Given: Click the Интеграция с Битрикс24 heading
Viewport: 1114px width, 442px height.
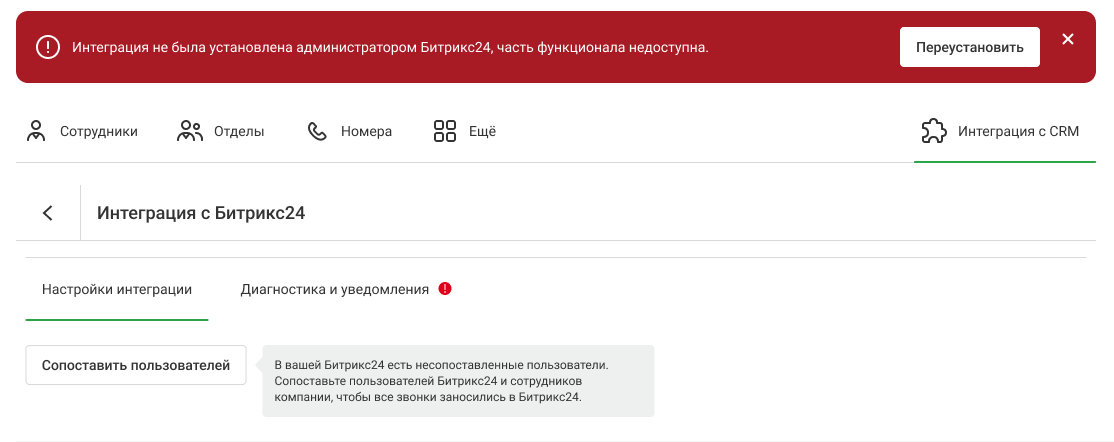Looking at the screenshot, I should coord(200,213).
